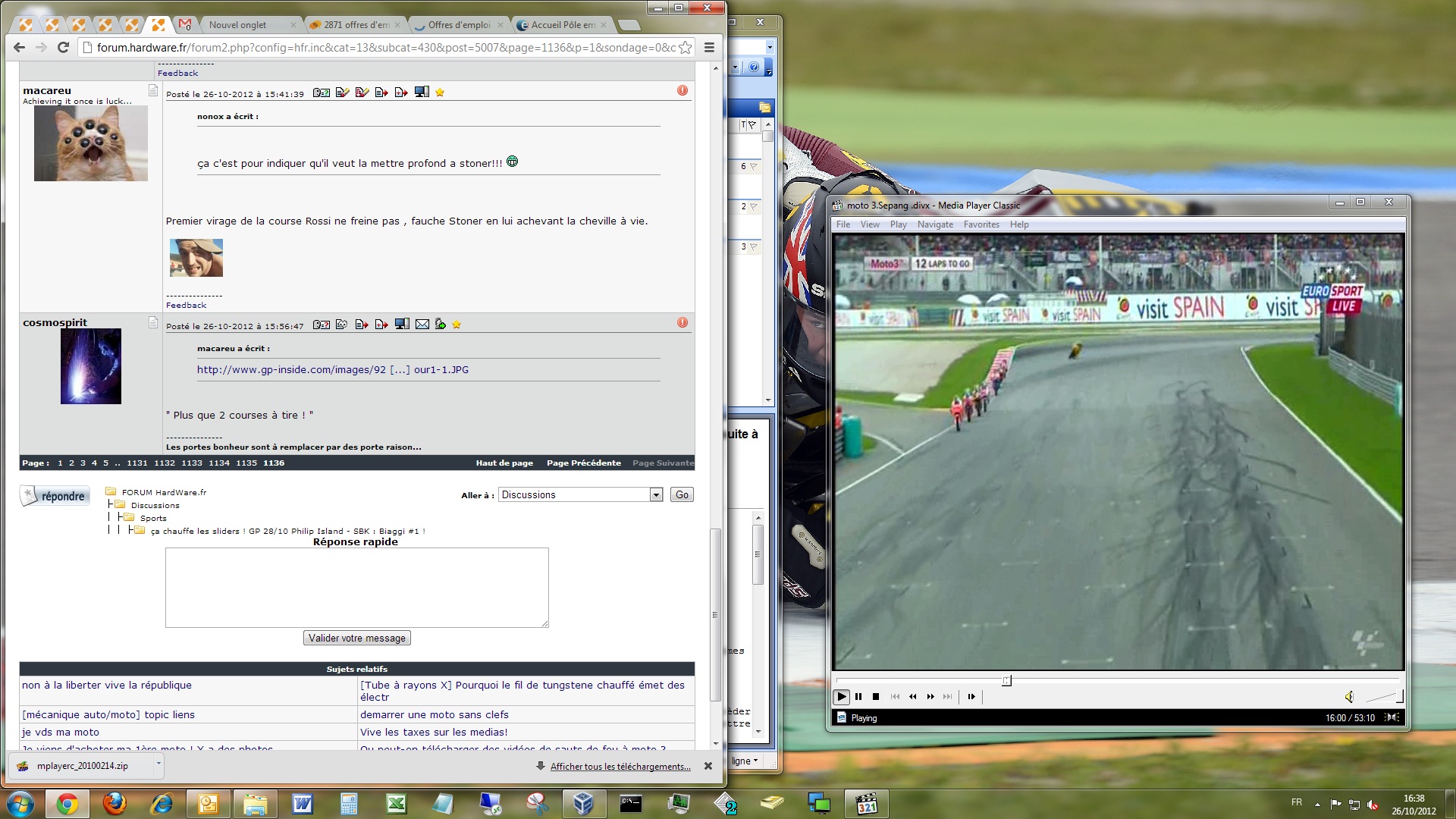Adjust the Media Player Classic volume slider

(1383, 696)
